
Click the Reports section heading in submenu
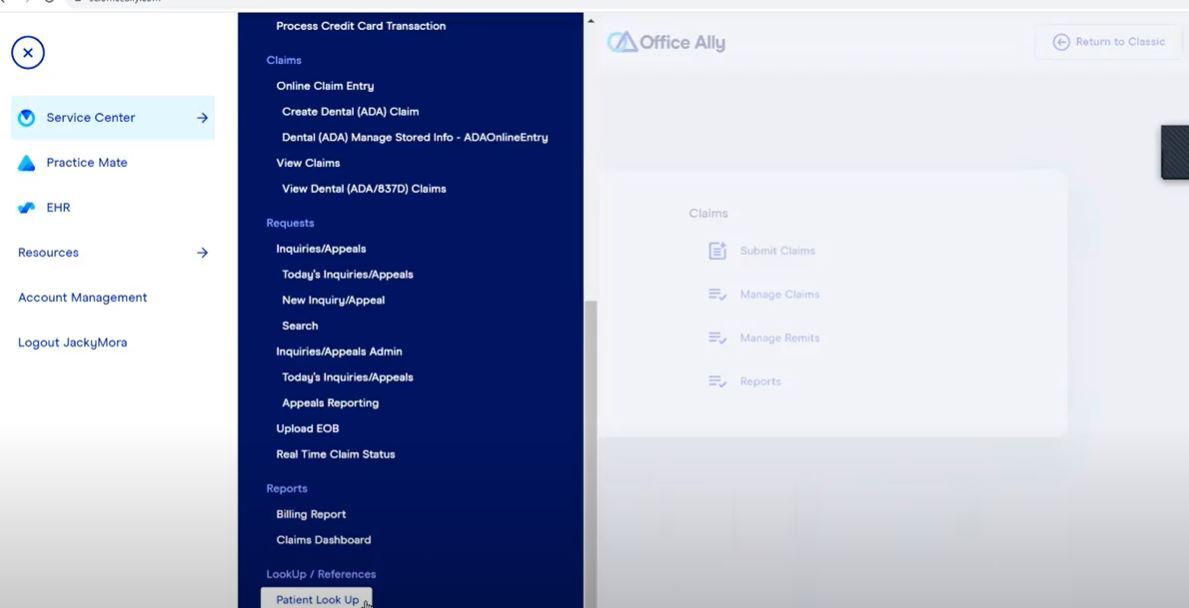click(287, 489)
